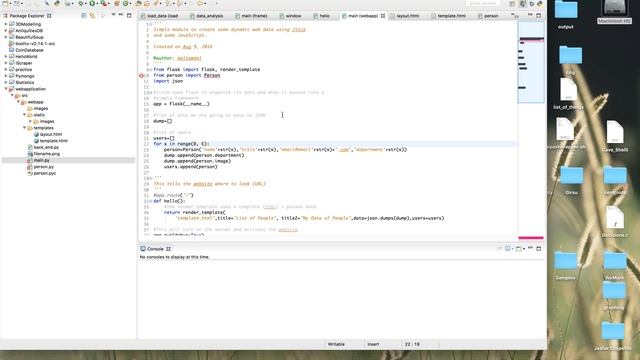Open Macintosh HD on the desktop
This screenshot has width=640, height=360.
pos(614,12)
